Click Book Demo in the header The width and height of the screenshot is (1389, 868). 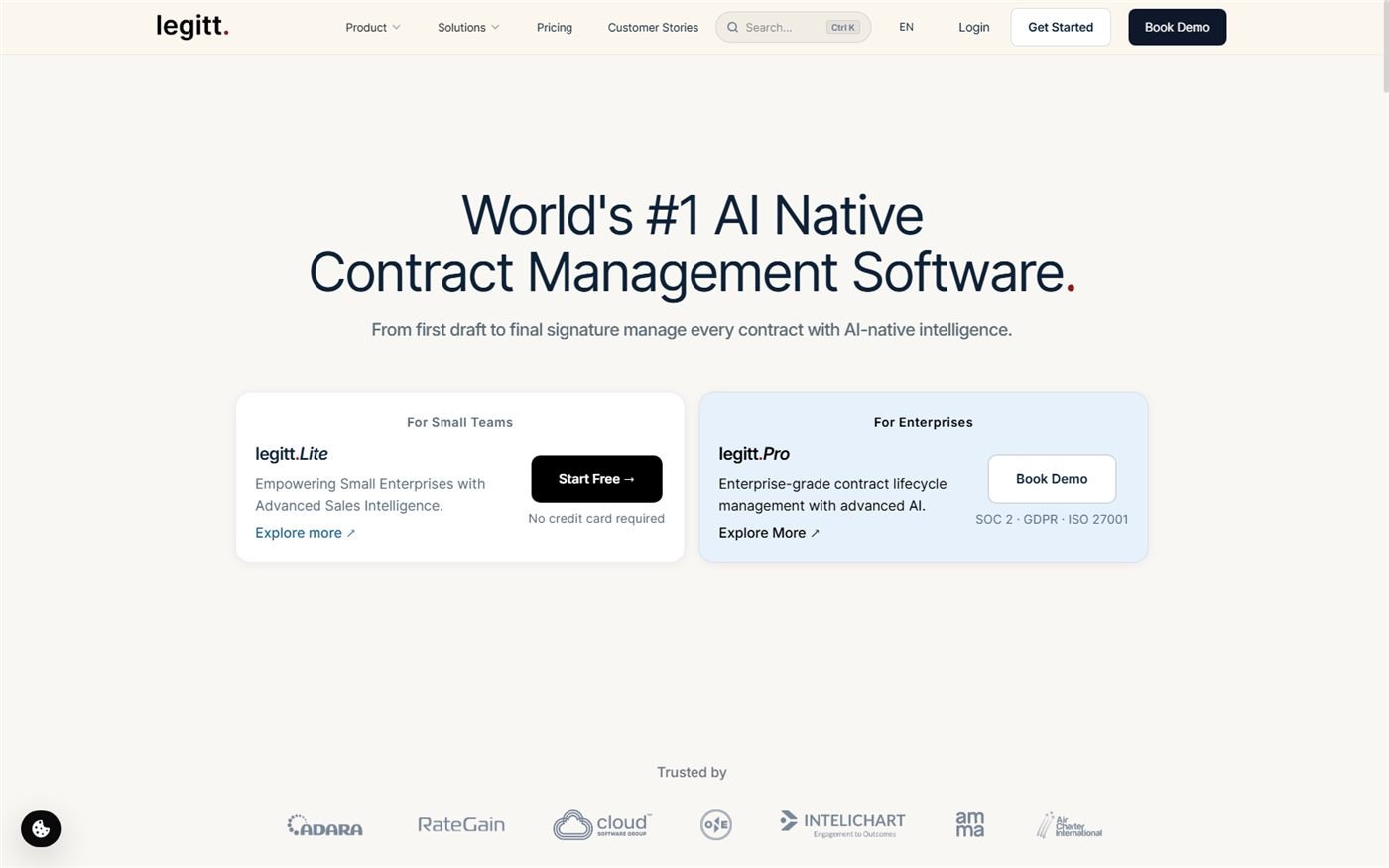[x=1178, y=27]
